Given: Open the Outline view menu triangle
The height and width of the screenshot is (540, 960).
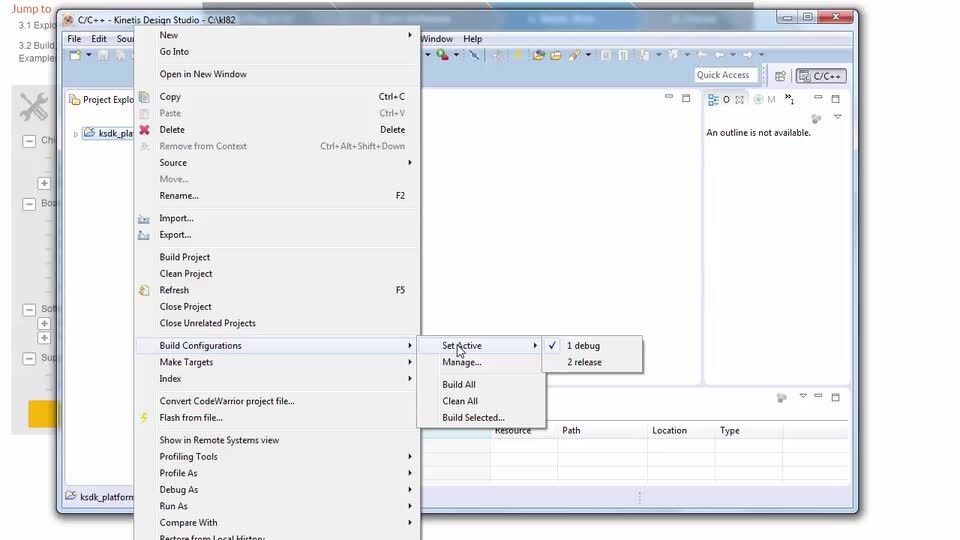Looking at the screenshot, I should [838, 117].
